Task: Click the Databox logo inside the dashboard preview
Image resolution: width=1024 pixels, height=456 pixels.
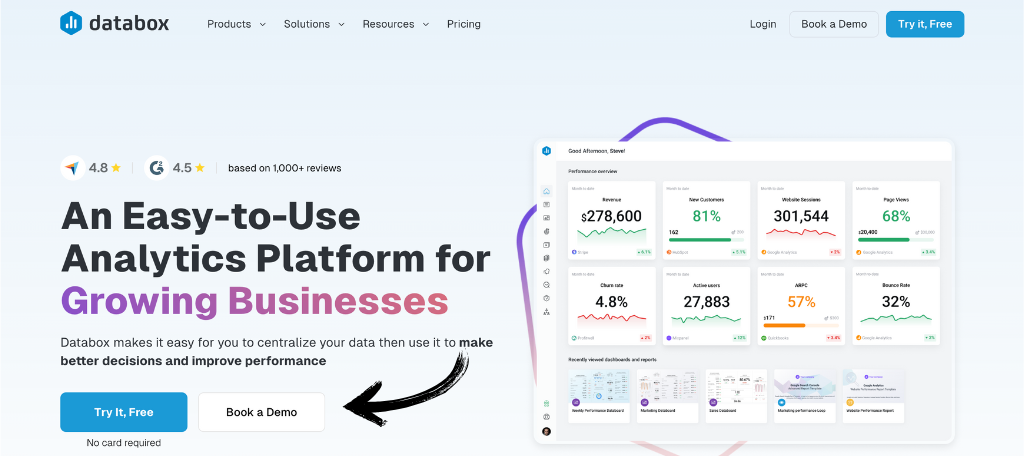Action: (547, 151)
